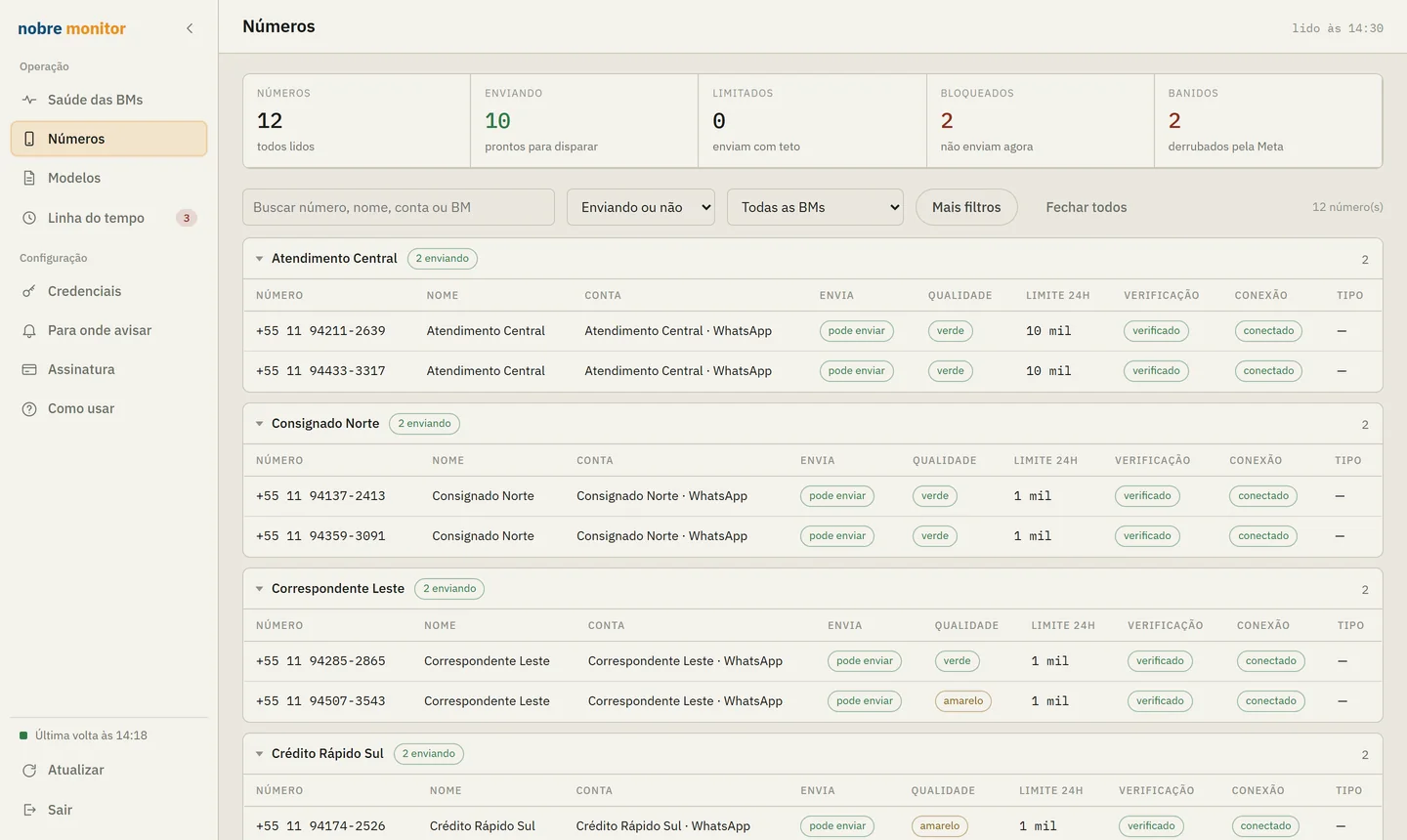
Task: Click number +55 11 94211-2639
Action: (320, 331)
